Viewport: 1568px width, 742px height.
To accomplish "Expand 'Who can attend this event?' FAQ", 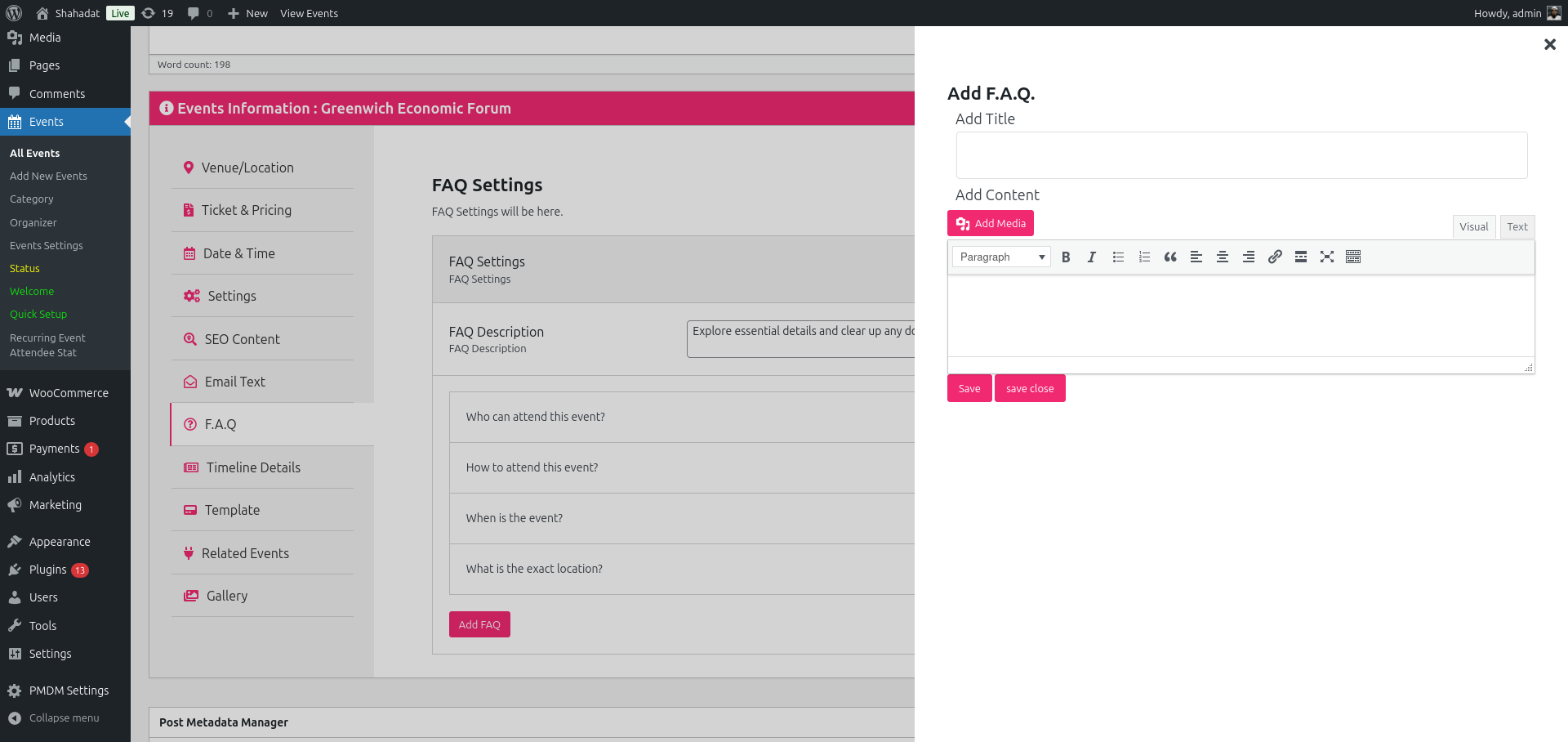I will click(682, 417).
